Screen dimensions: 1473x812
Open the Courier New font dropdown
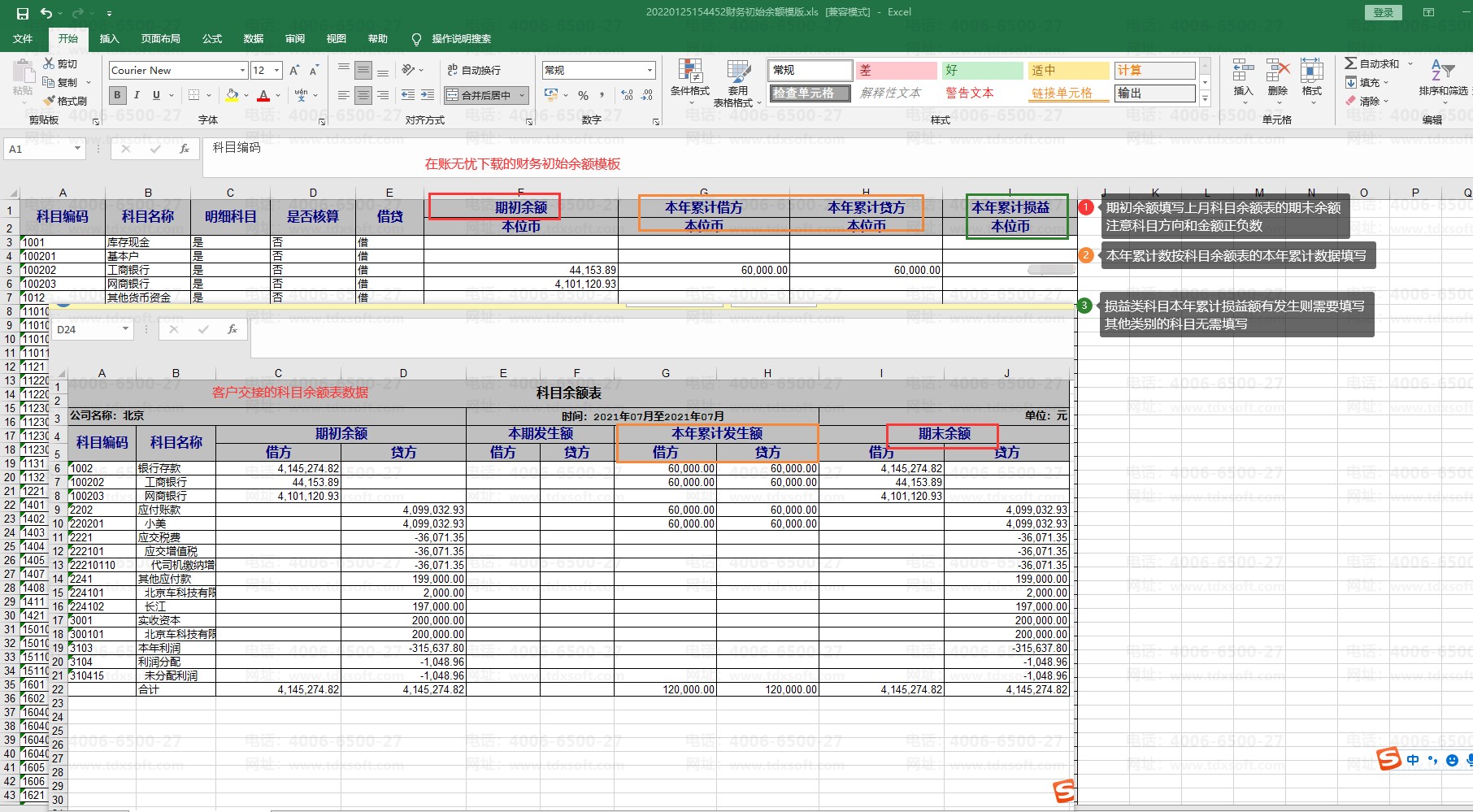click(x=242, y=71)
